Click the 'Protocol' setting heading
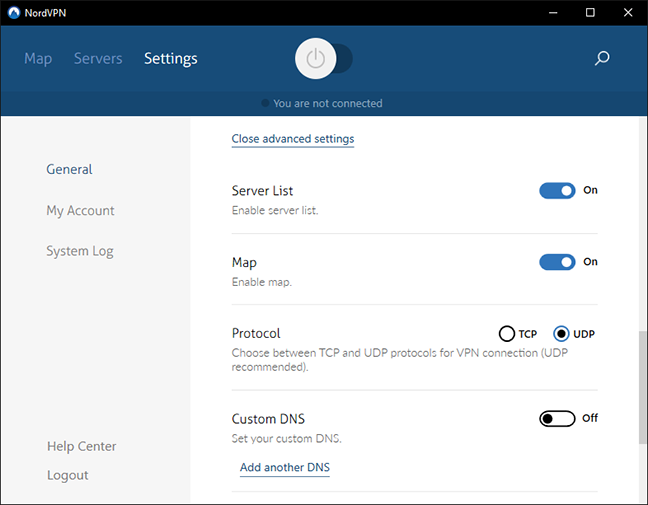This screenshot has width=648, height=505. [x=256, y=333]
